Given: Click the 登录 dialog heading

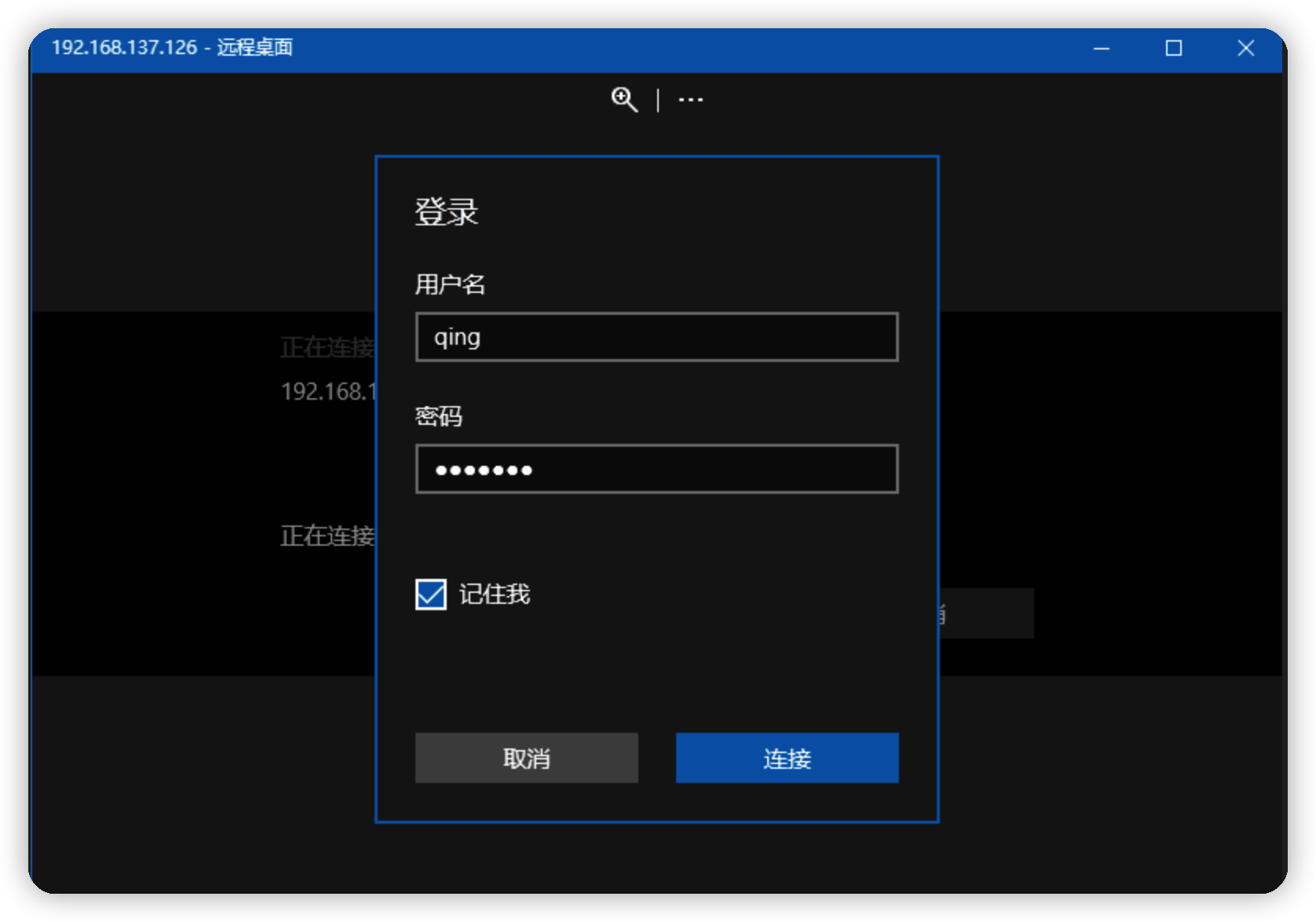Looking at the screenshot, I should [x=446, y=211].
